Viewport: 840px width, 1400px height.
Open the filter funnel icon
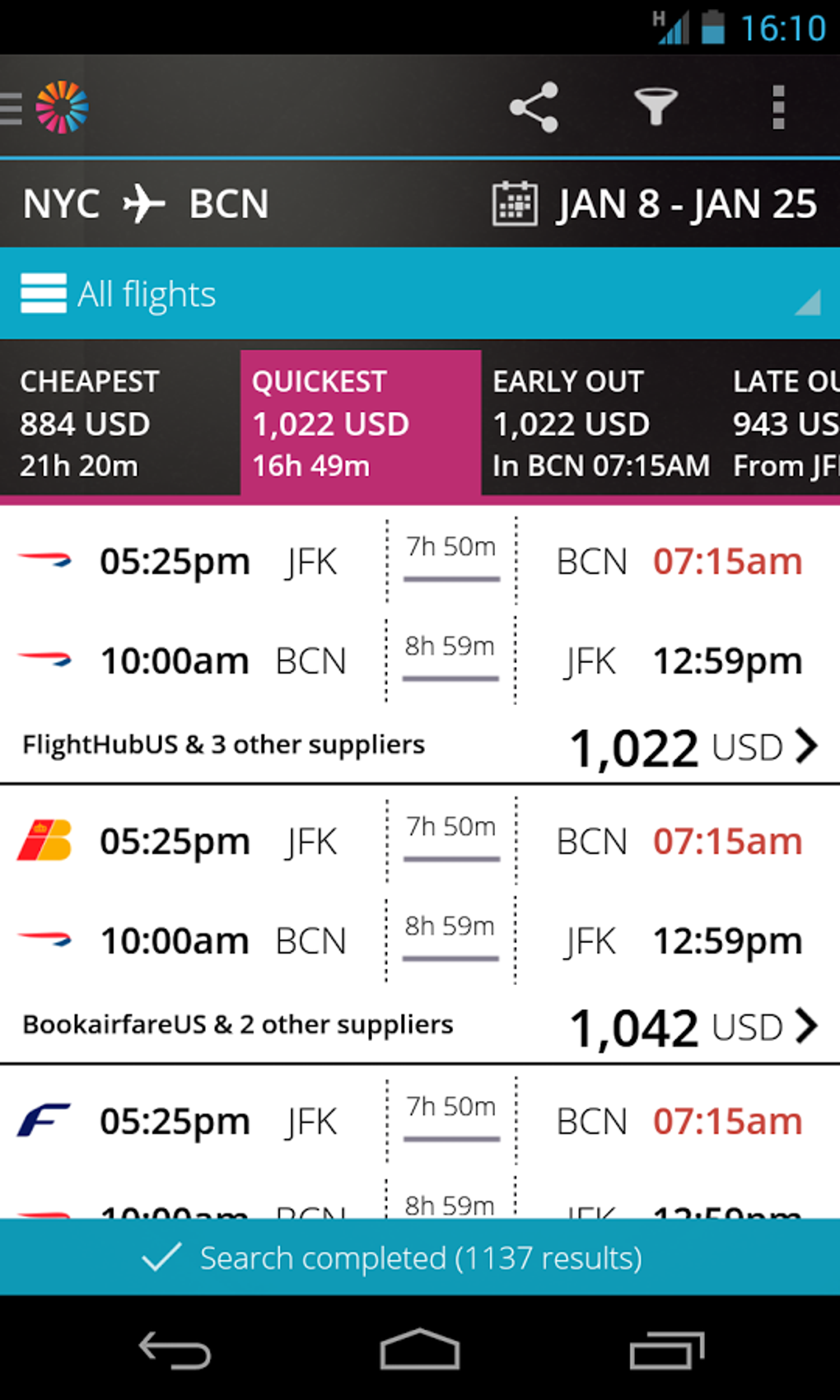(x=656, y=107)
